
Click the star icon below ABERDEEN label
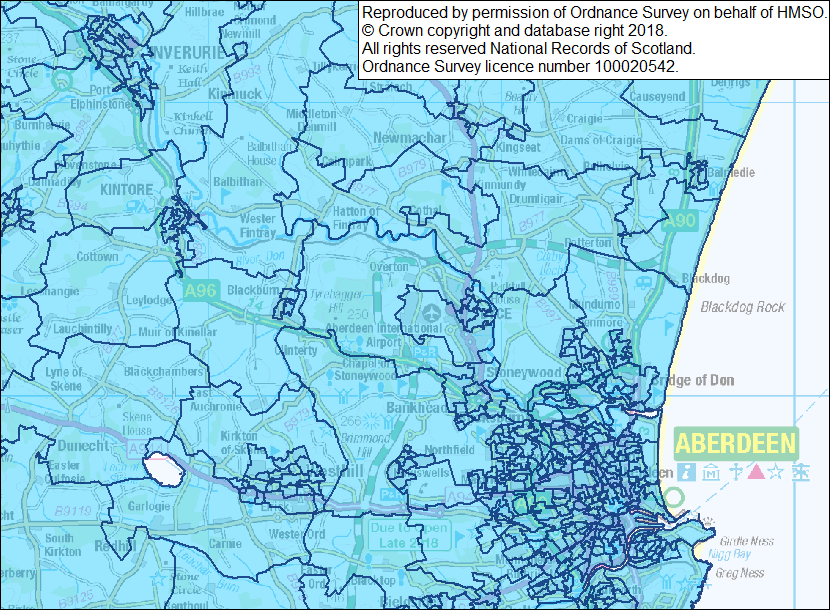click(x=778, y=471)
